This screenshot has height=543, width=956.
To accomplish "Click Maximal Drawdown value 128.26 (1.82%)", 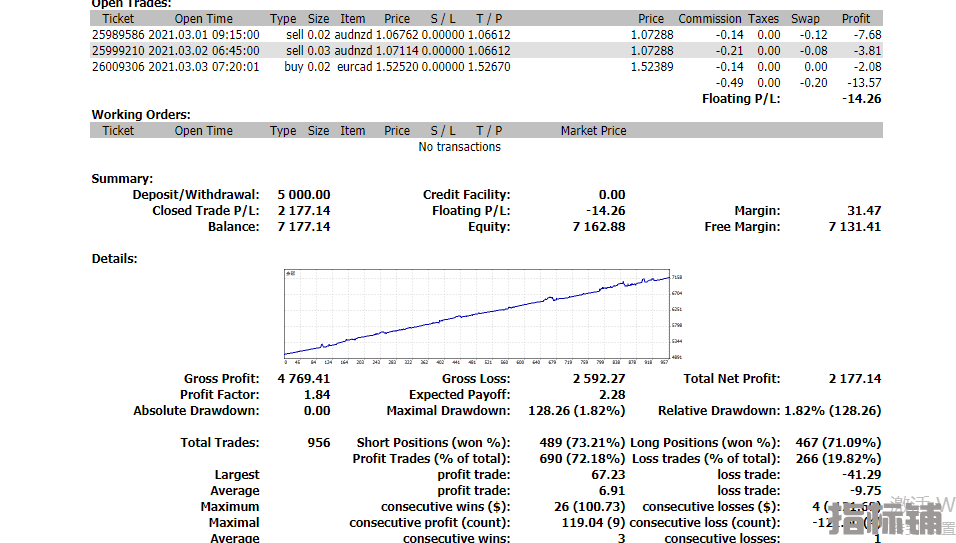I will [576, 411].
